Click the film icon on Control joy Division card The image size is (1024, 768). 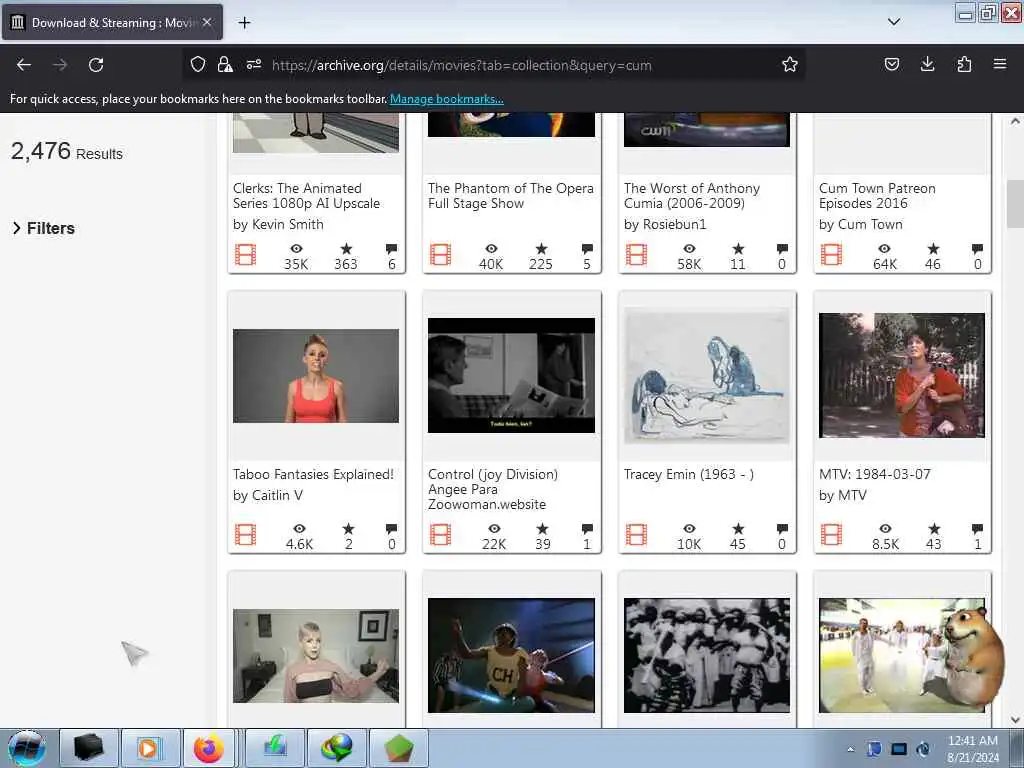[441, 534]
